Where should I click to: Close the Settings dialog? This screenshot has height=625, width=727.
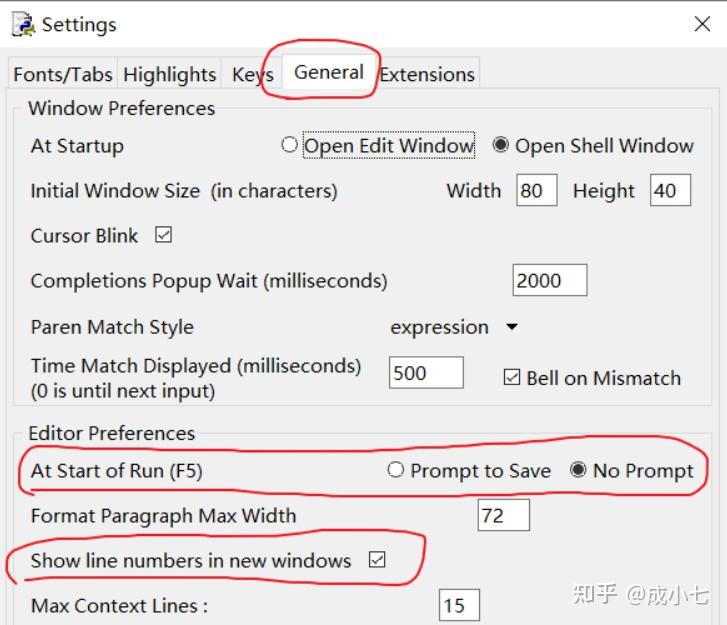pyautogui.click(x=702, y=24)
